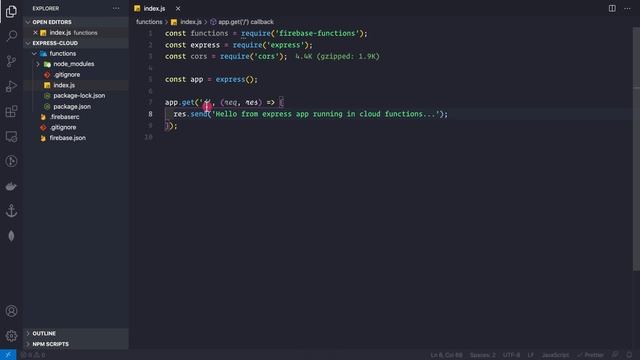Click the EXPLORER panel title
This screenshot has width=640, height=360.
point(46,8)
